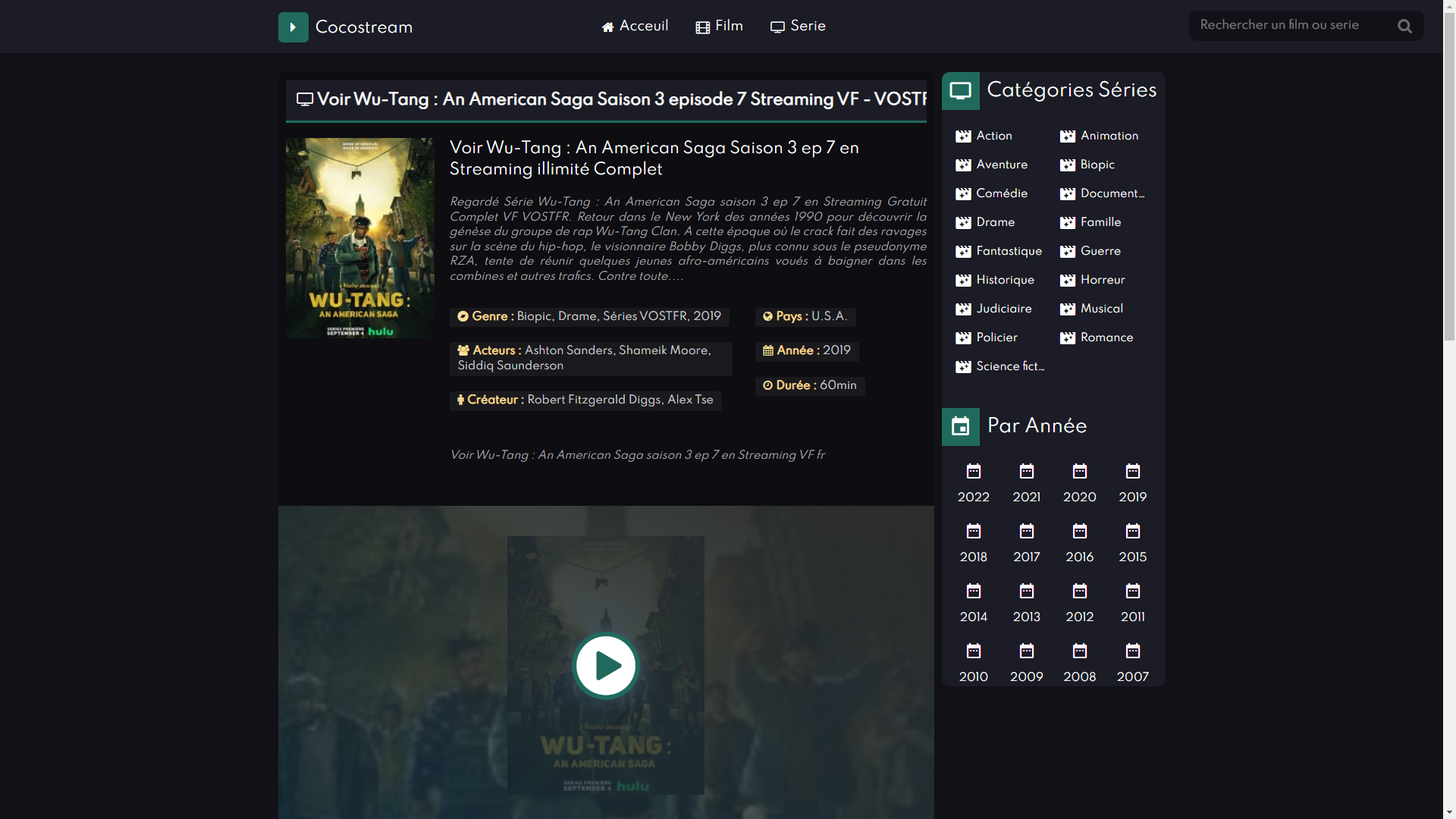Click the film strip icon beside Film
This screenshot has height=819, width=1456.
coord(702,27)
